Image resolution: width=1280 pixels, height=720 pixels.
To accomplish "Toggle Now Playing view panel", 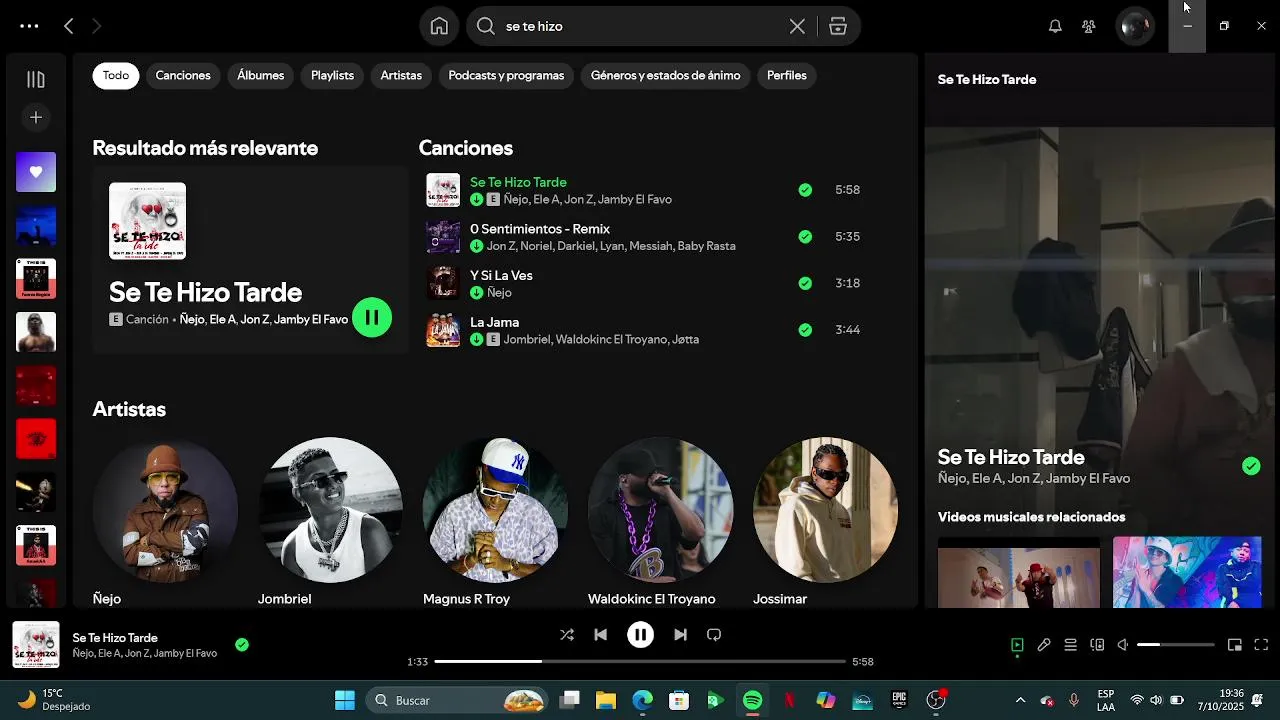I will (1017, 645).
